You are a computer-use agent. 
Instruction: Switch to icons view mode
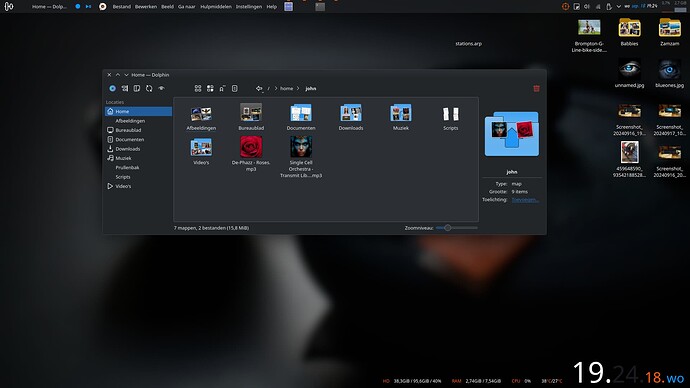pos(198,88)
